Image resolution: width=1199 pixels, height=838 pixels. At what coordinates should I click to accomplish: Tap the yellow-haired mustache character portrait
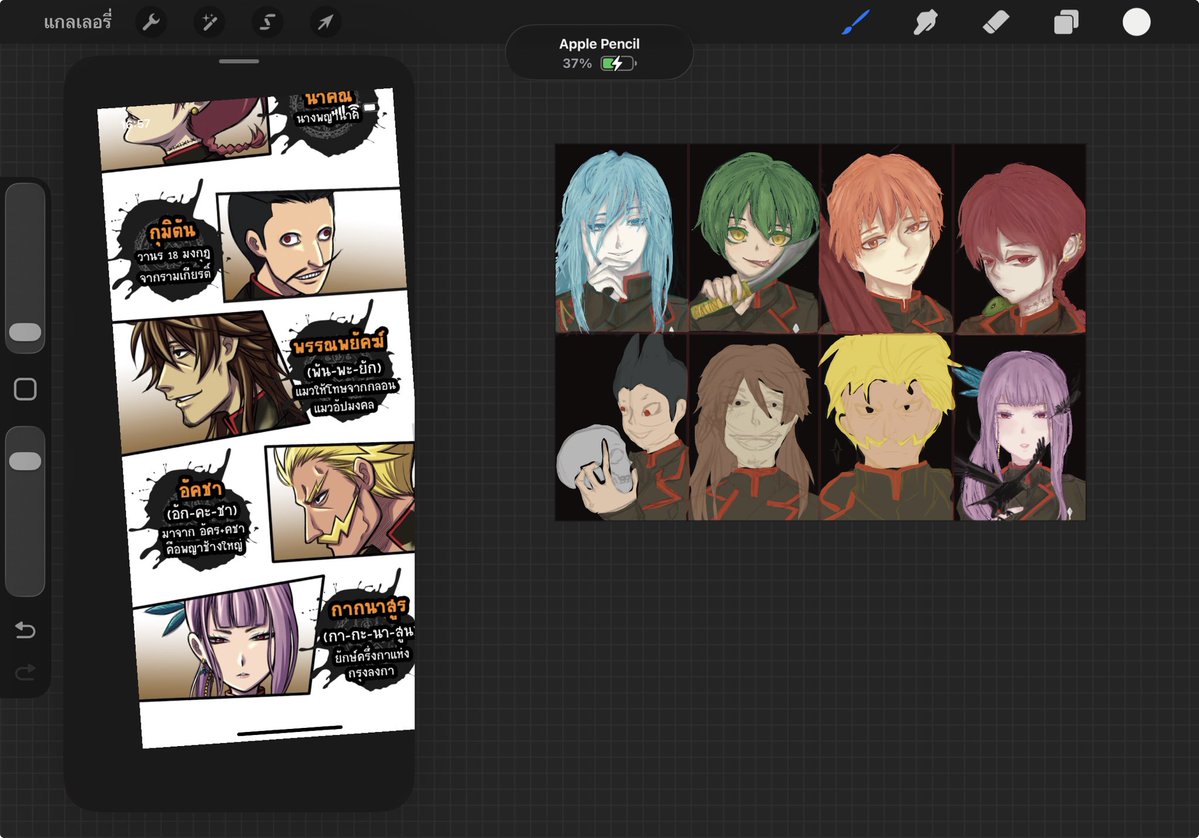pos(886,427)
